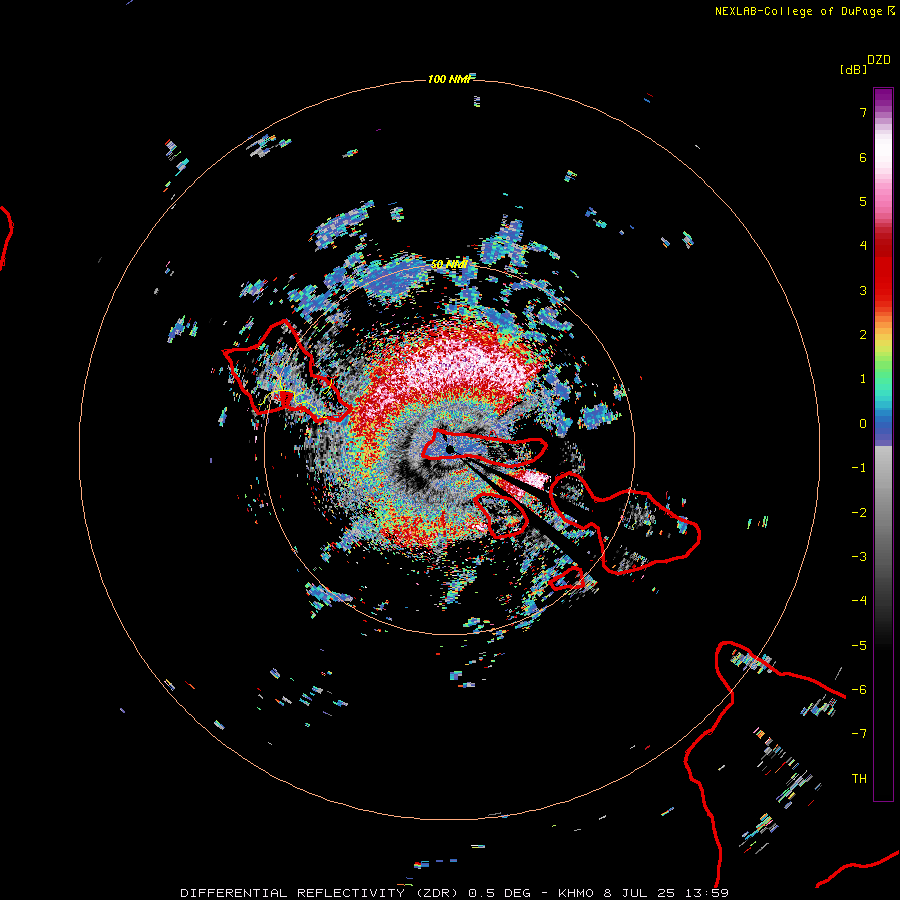900x900 pixels.
Task: Click the radar site black dot at the center
Action: [450, 449]
